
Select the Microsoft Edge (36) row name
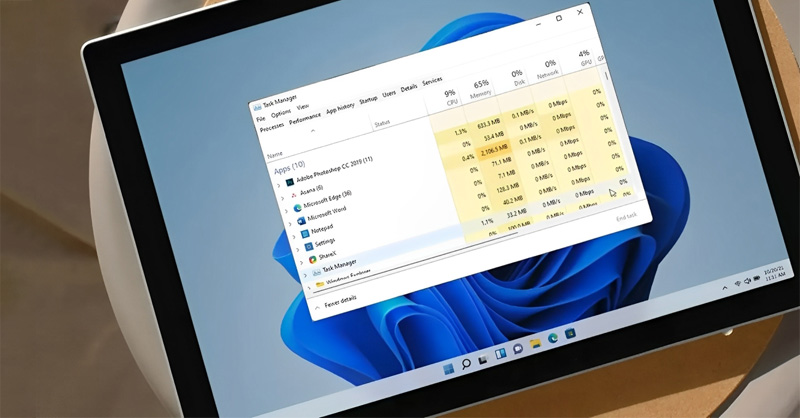point(327,200)
